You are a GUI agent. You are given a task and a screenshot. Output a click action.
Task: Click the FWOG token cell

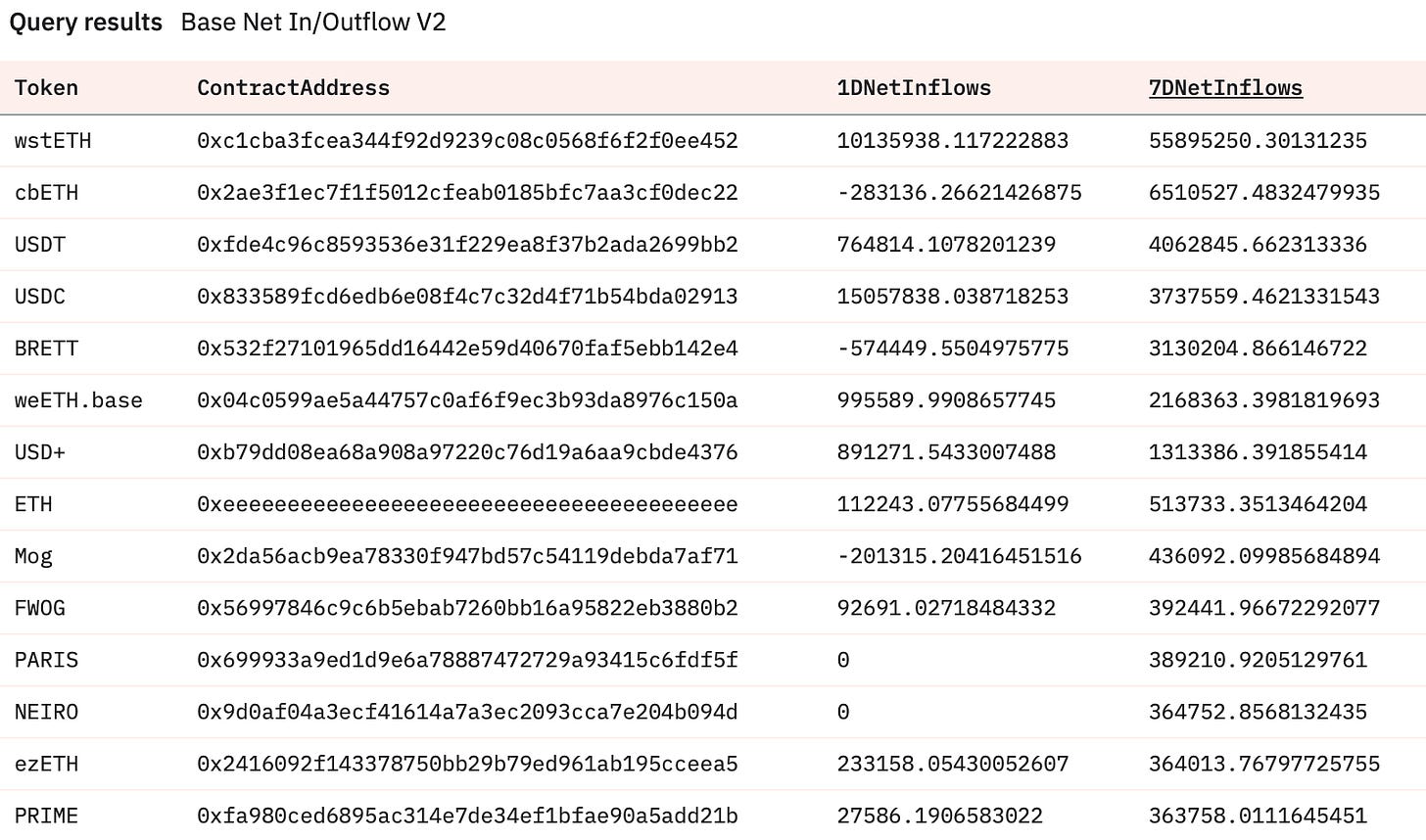[x=40, y=608]
